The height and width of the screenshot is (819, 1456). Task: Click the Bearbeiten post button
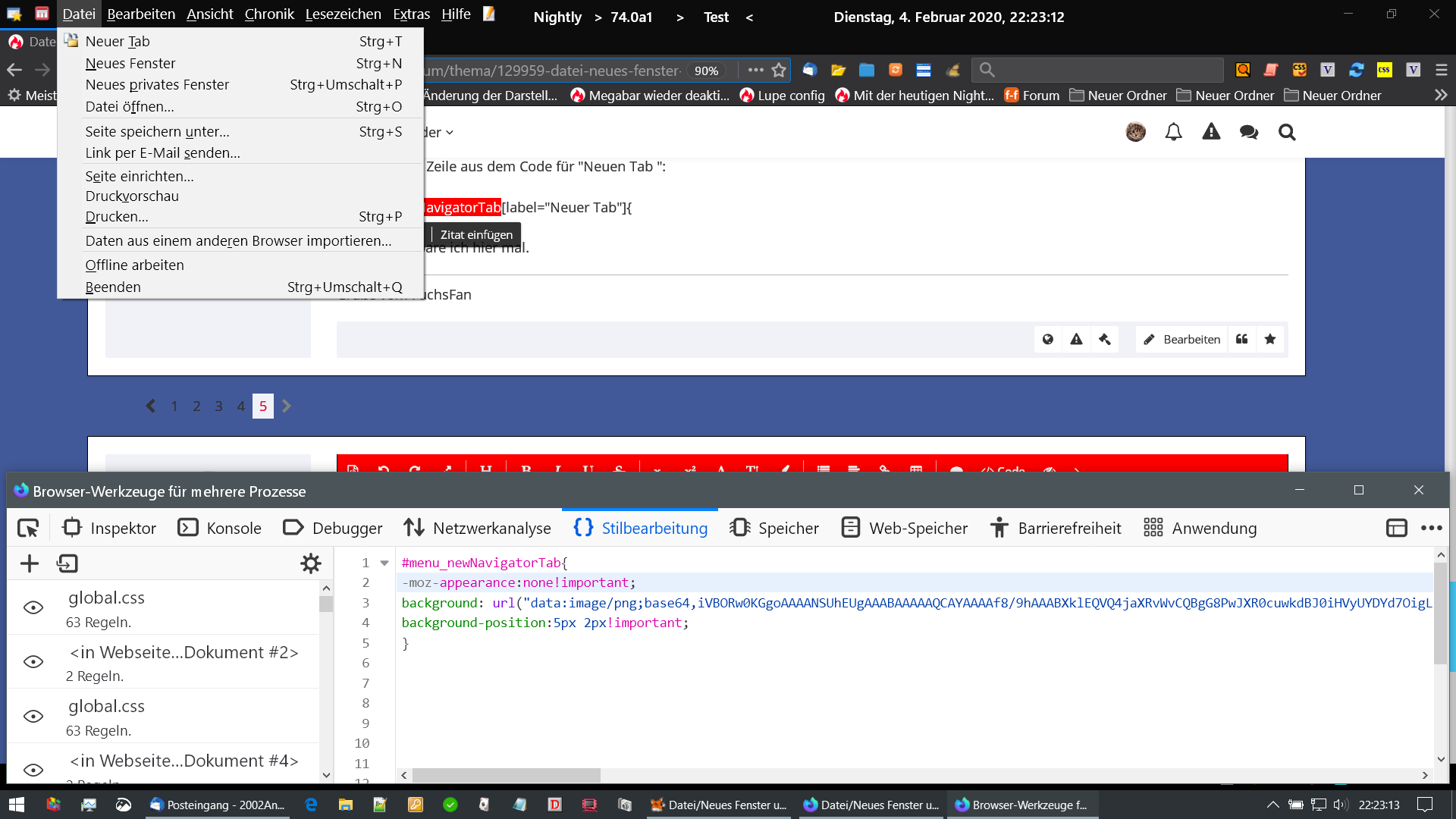tap(1181, 339)
